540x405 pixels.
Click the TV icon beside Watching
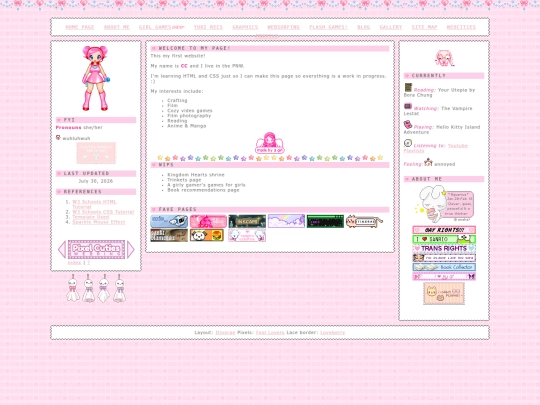tap(408, 106)
